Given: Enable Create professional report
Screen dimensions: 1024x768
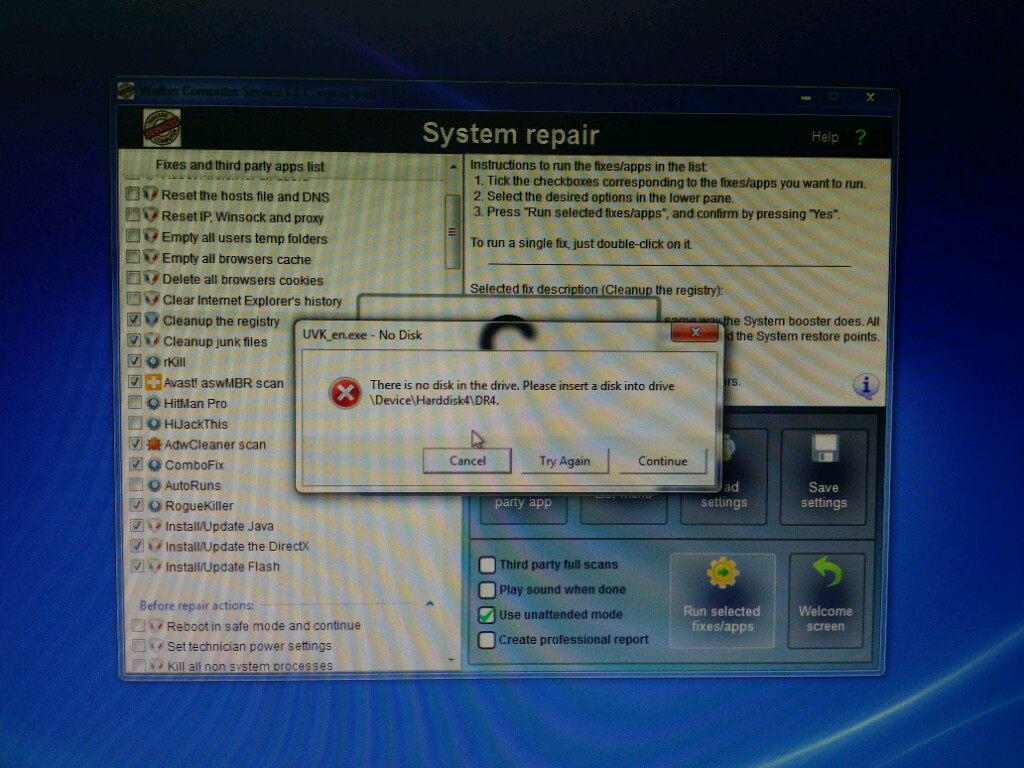Looking at the screenshot, I should point(487,639).
